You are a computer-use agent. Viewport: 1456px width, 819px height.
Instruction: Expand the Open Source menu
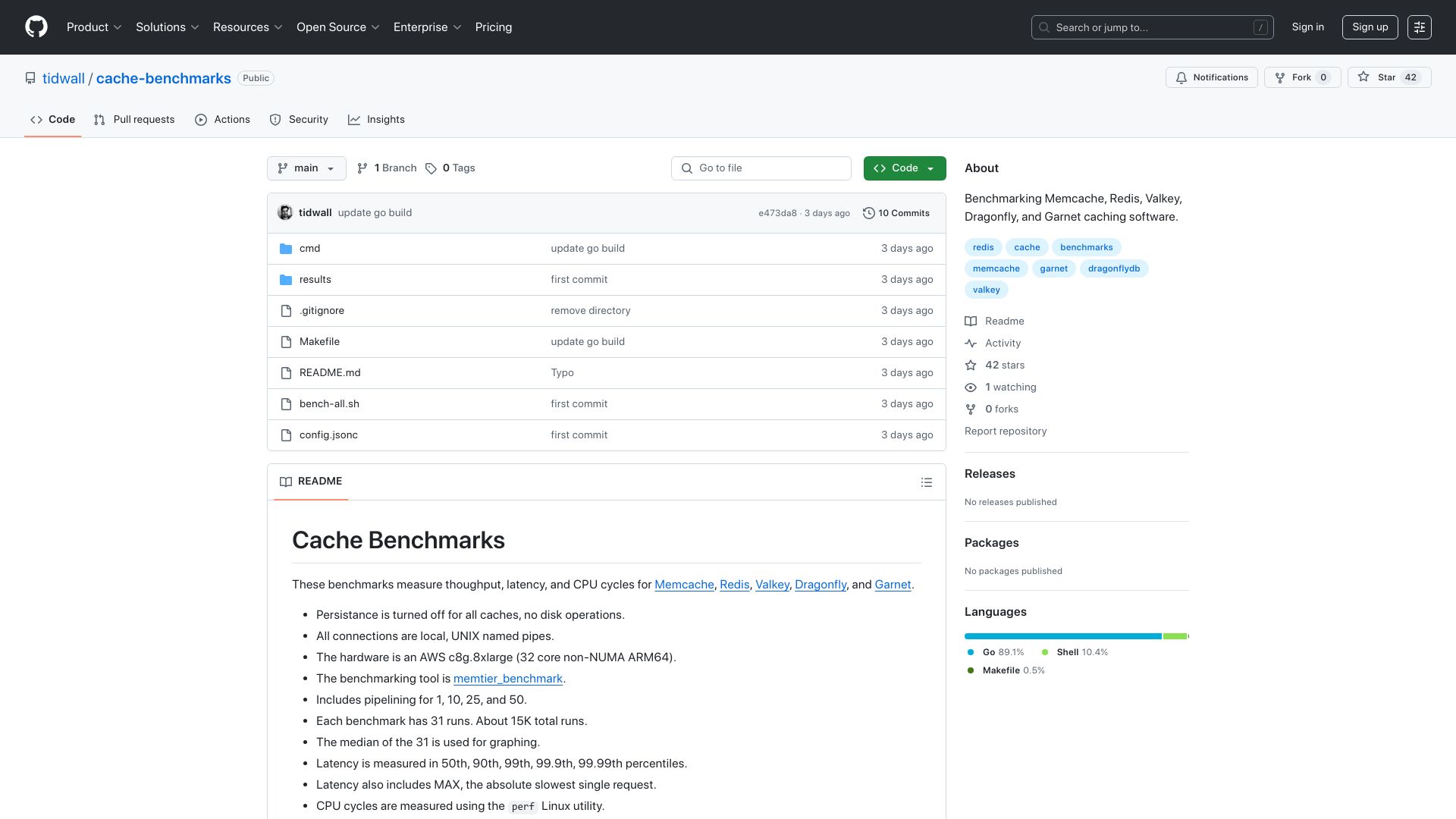tap(337, 27)
